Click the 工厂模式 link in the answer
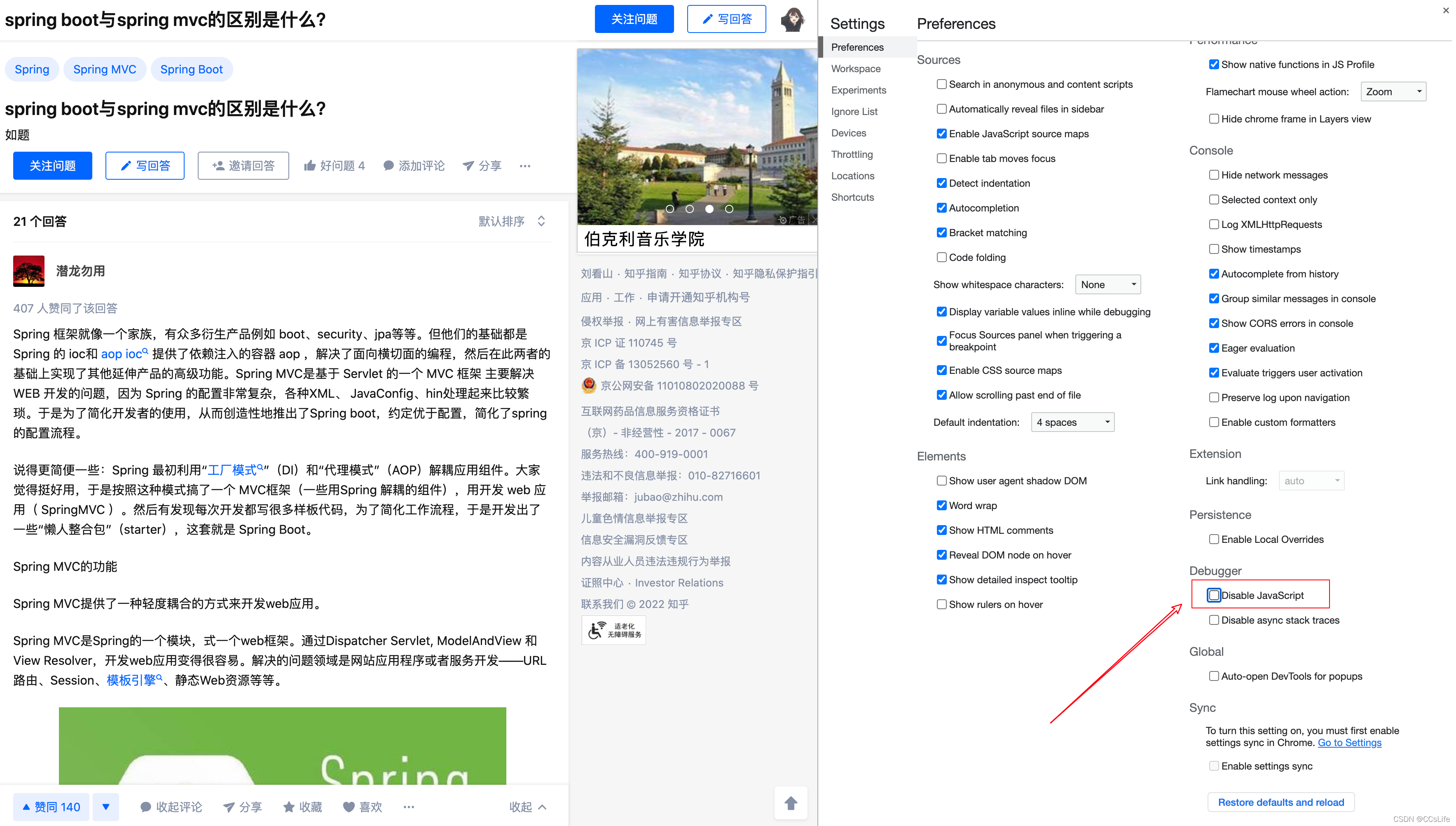 pyautogui.click(x=235, y=470)
